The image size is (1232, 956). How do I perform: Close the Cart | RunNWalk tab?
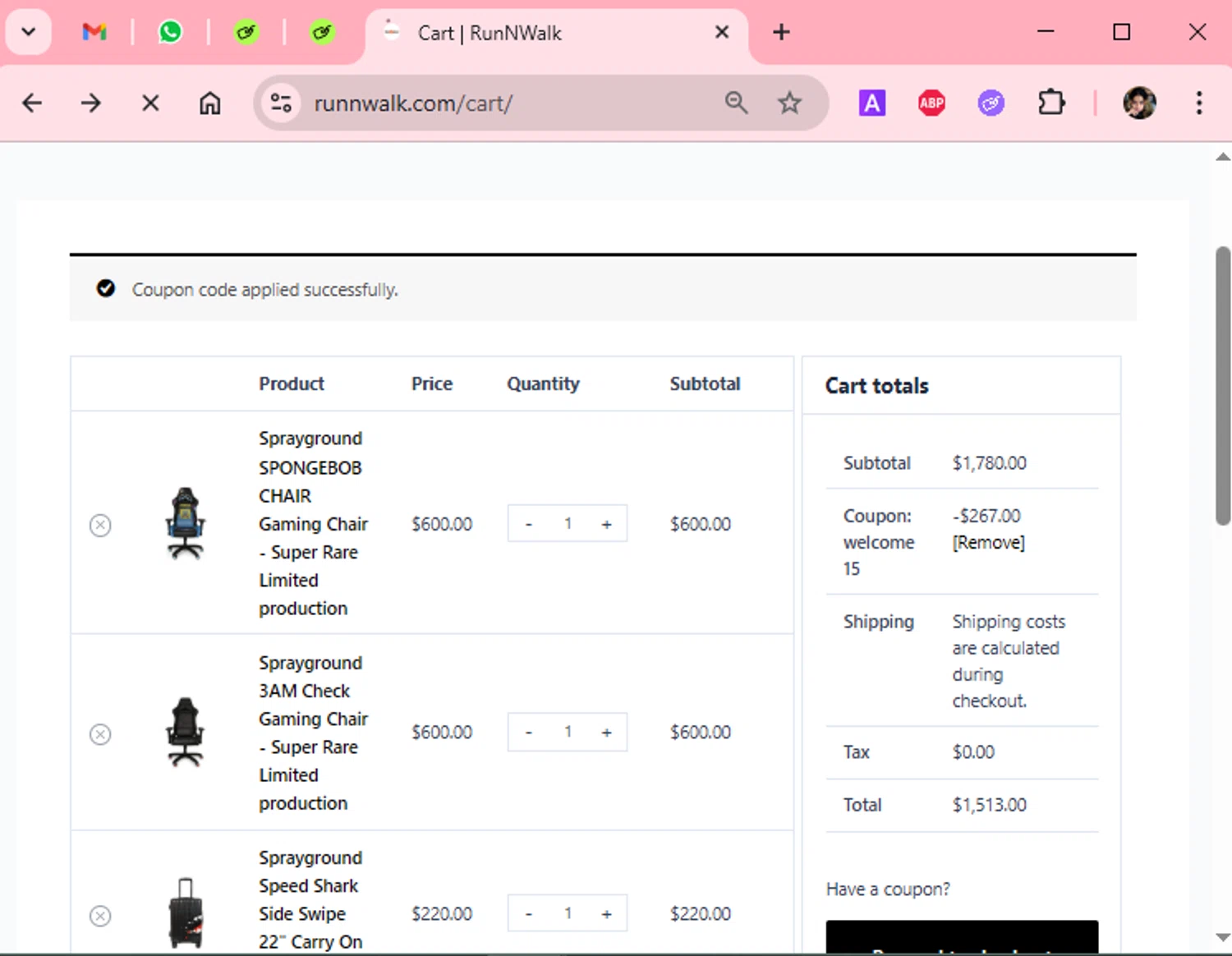tap(722, 33)
